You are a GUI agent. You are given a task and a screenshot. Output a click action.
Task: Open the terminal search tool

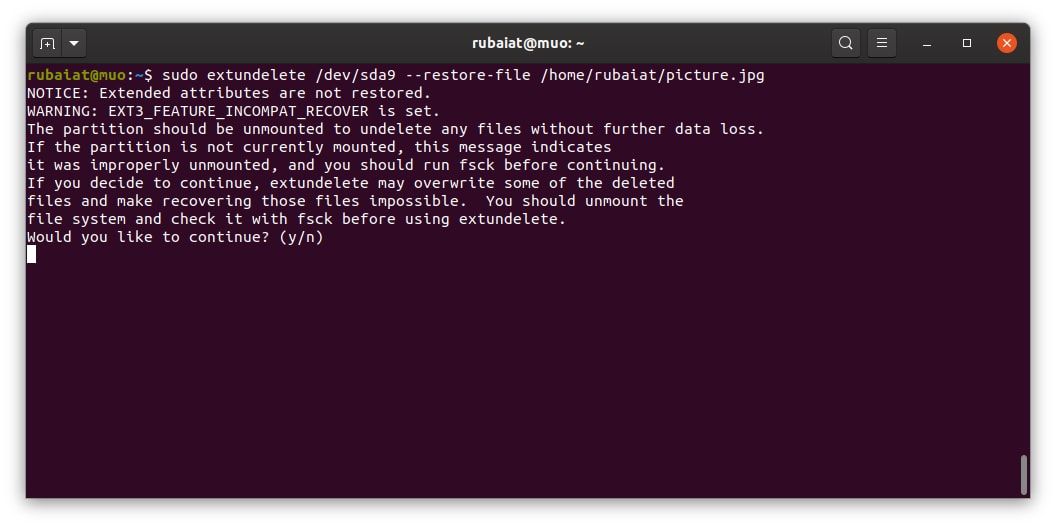(x=846, y=44)
